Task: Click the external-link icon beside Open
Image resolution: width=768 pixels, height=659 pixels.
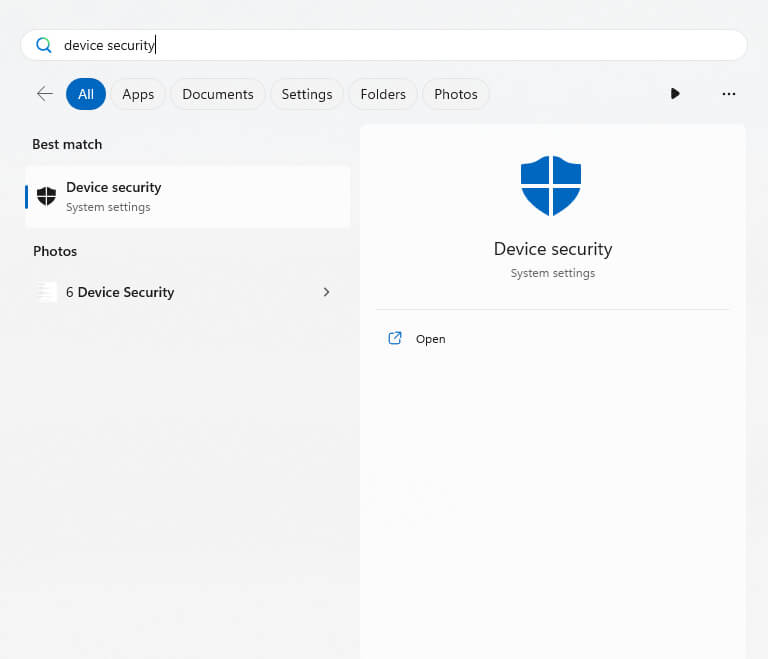Action: point(395,339)
